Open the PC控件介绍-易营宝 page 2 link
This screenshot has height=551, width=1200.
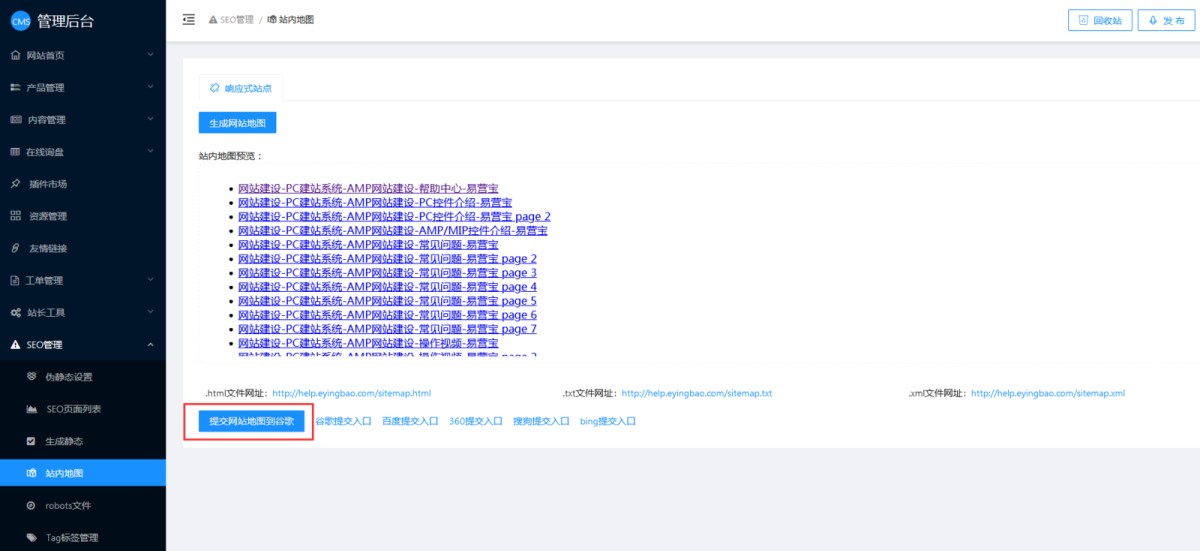(x=394, y=216)
